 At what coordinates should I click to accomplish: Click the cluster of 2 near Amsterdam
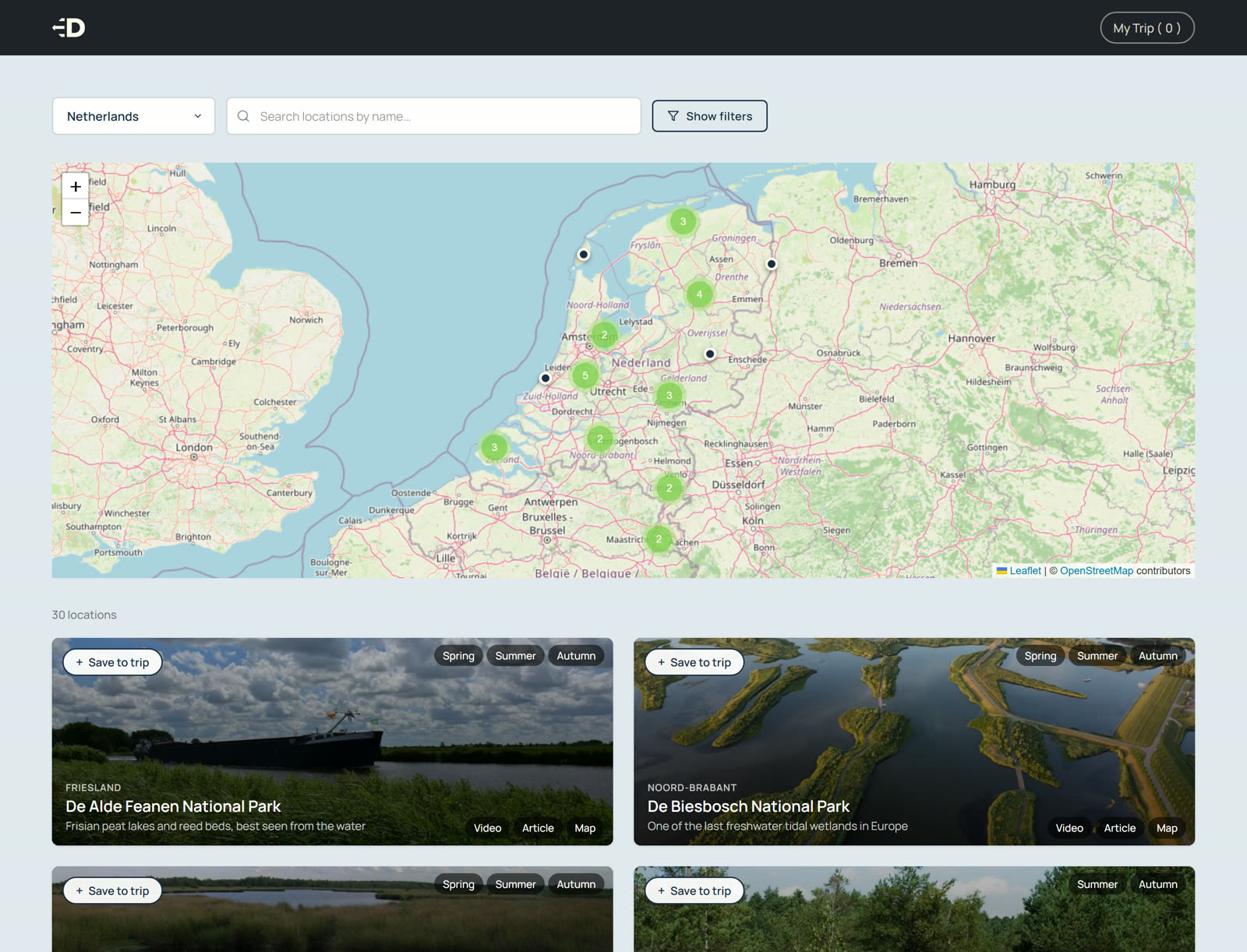click(604, 335)
